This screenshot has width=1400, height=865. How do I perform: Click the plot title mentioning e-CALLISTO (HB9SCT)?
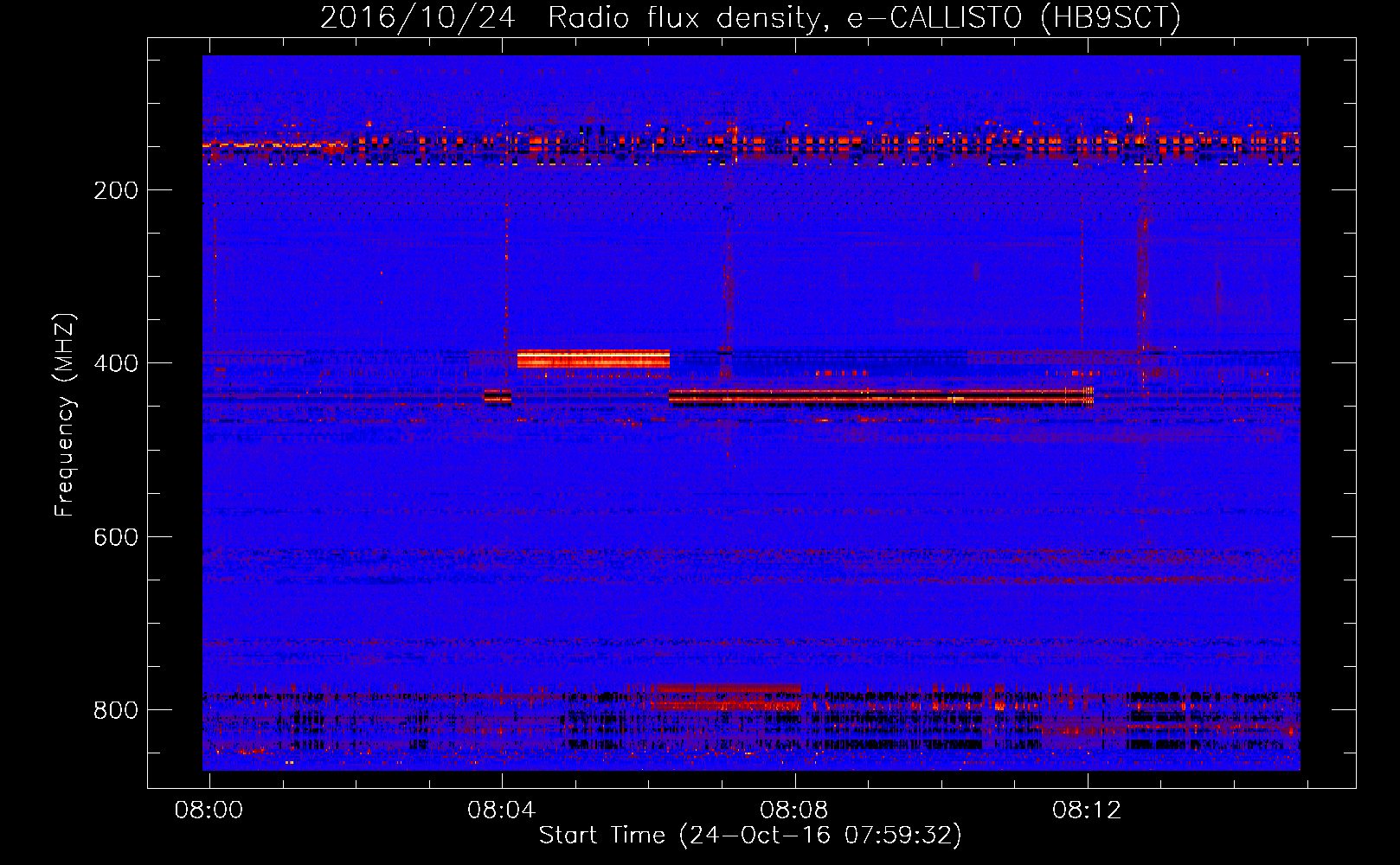pos(750,17)
